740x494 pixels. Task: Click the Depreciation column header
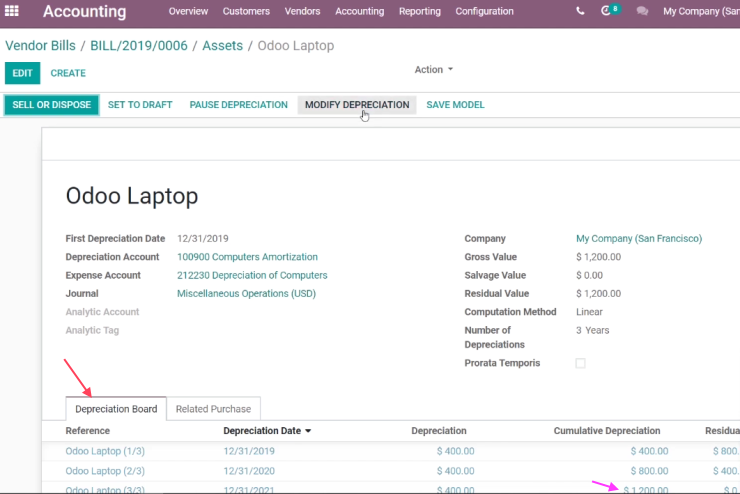[x=439, y=431]
